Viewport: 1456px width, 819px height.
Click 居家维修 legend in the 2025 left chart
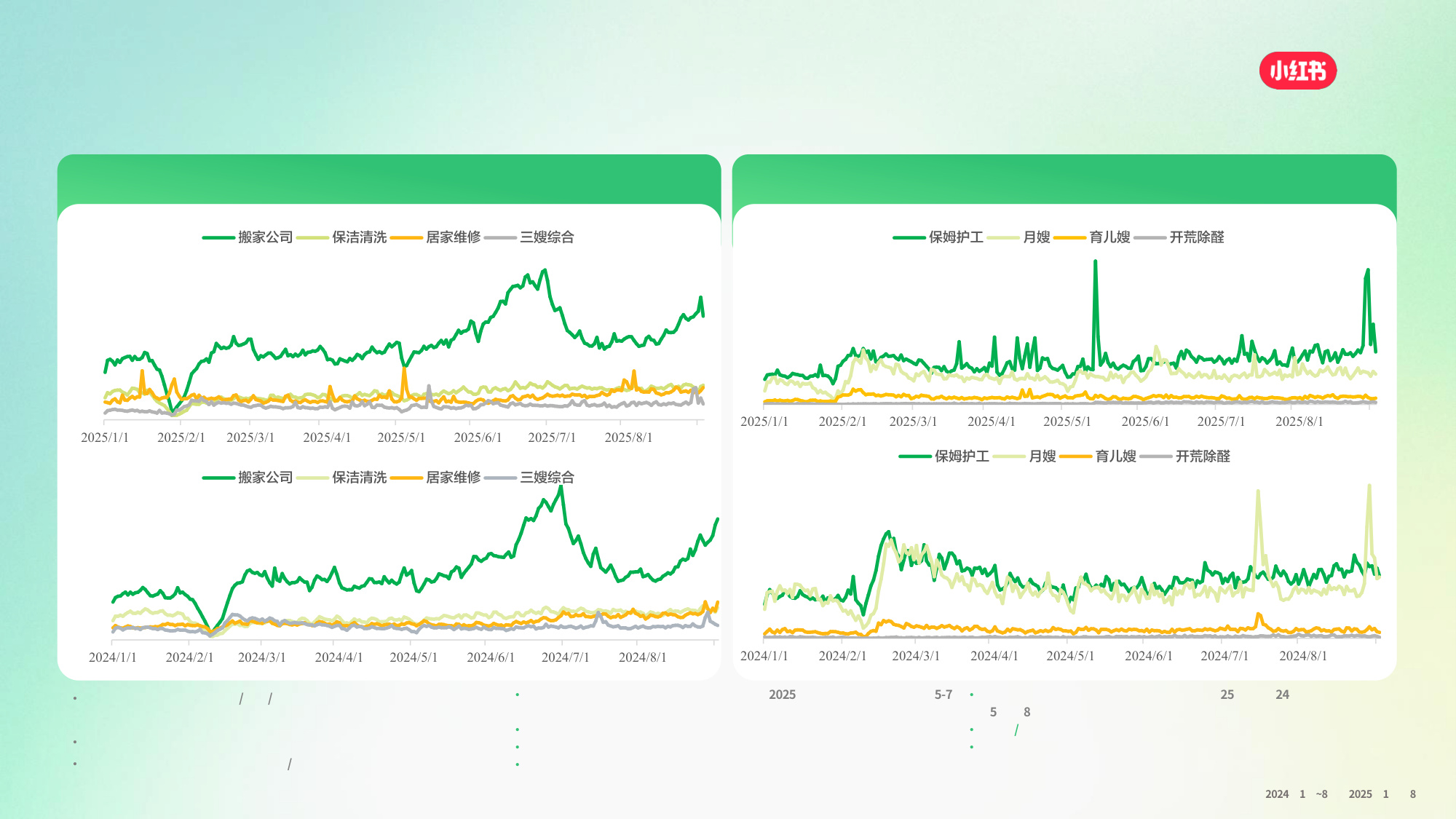click(452, 237)
